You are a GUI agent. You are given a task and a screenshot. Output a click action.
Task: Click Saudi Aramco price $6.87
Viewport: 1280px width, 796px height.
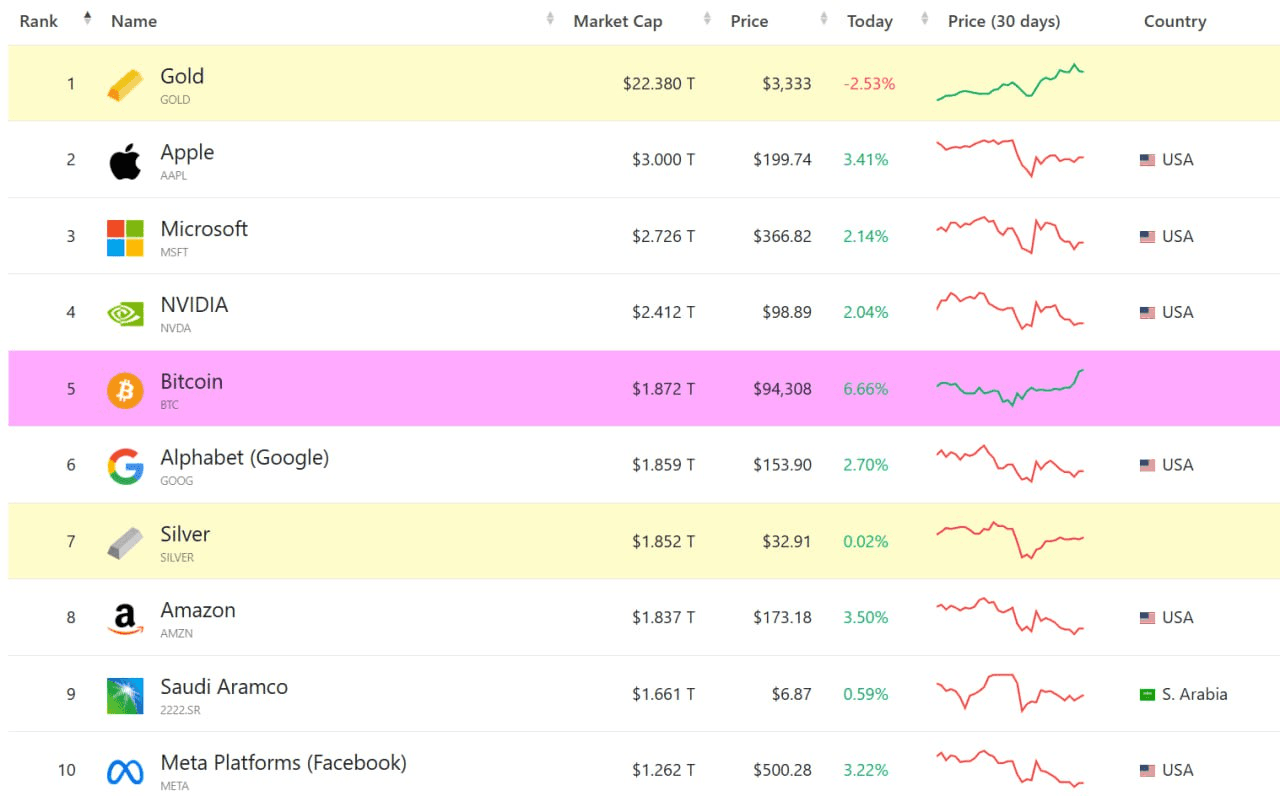791,694
